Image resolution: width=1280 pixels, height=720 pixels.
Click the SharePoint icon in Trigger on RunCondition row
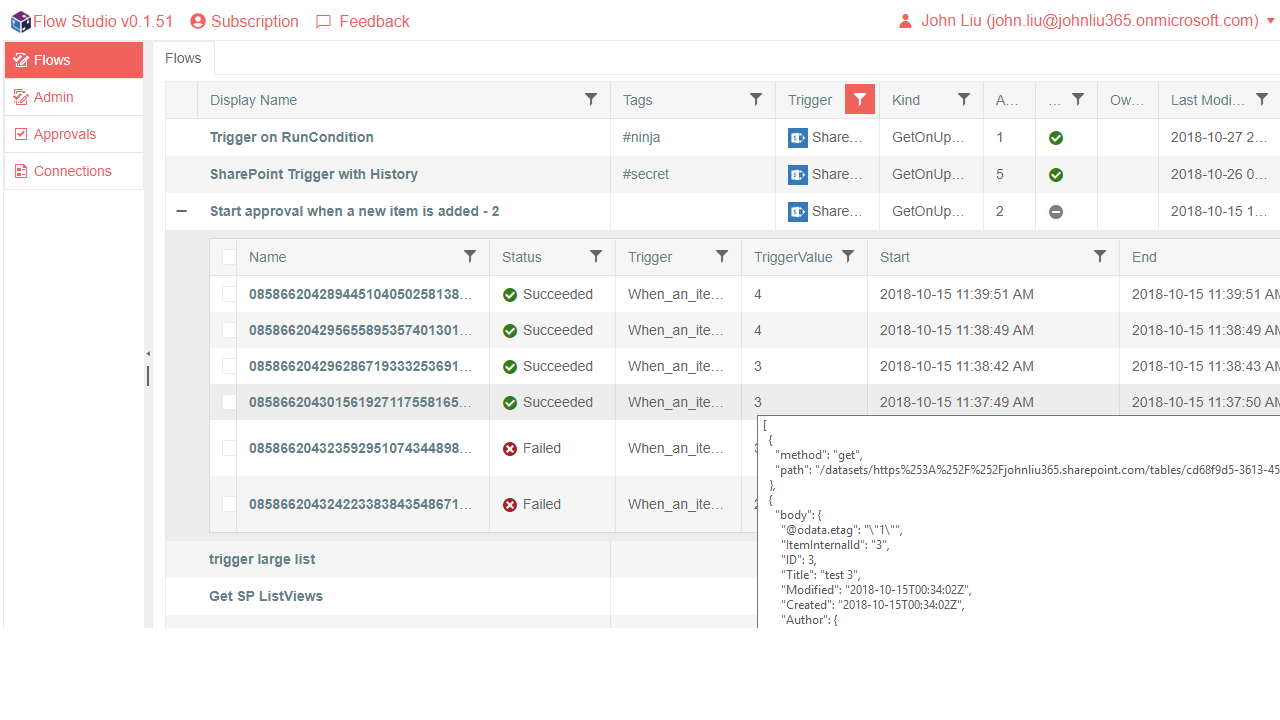click(798, 138)
